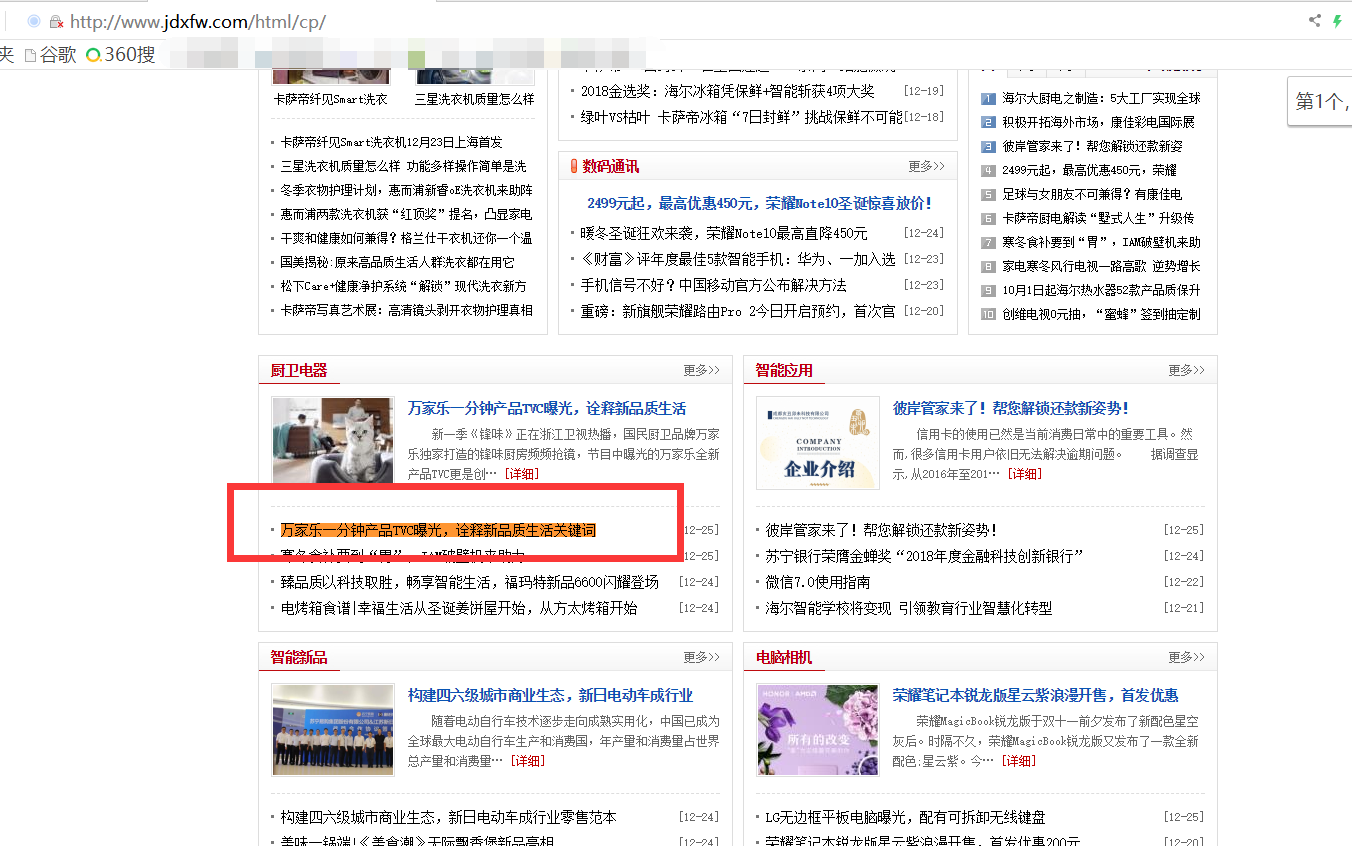Open the 360搜 bookmark
The image size is (1352, 846).
pyautogui.click(x=121, y=55)
